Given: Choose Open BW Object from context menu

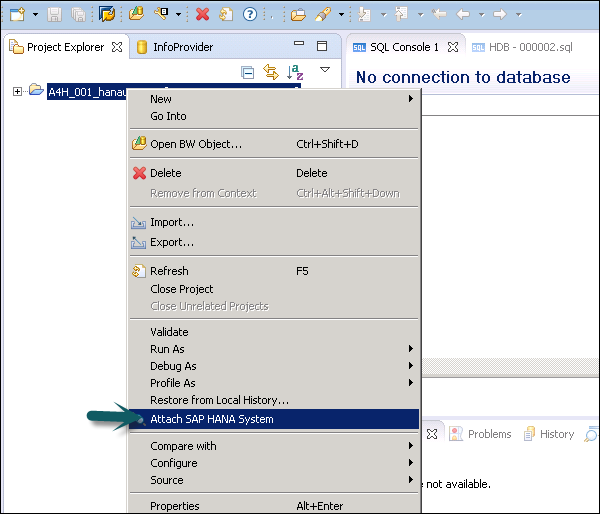Looking at the screenshot, I should click(195, 144).
